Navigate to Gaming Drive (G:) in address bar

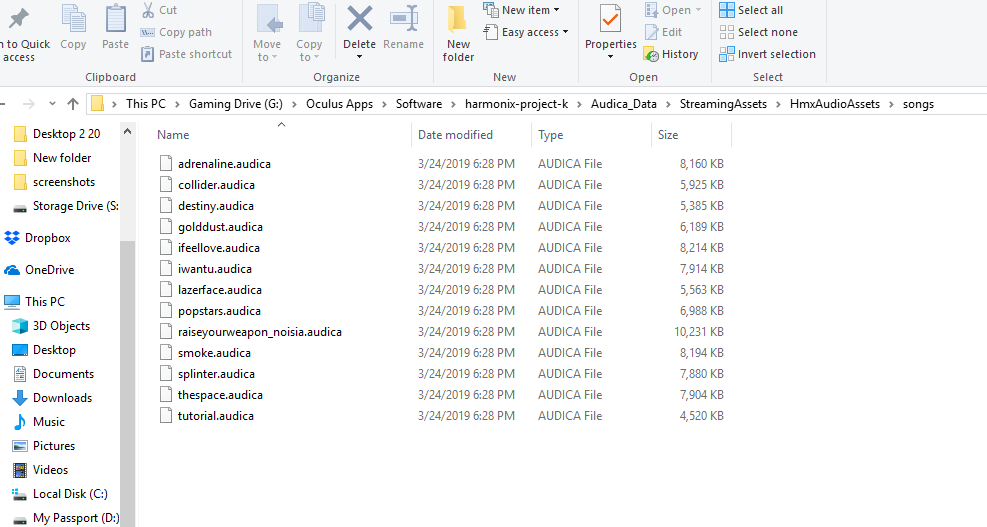[x=236, y=104]
